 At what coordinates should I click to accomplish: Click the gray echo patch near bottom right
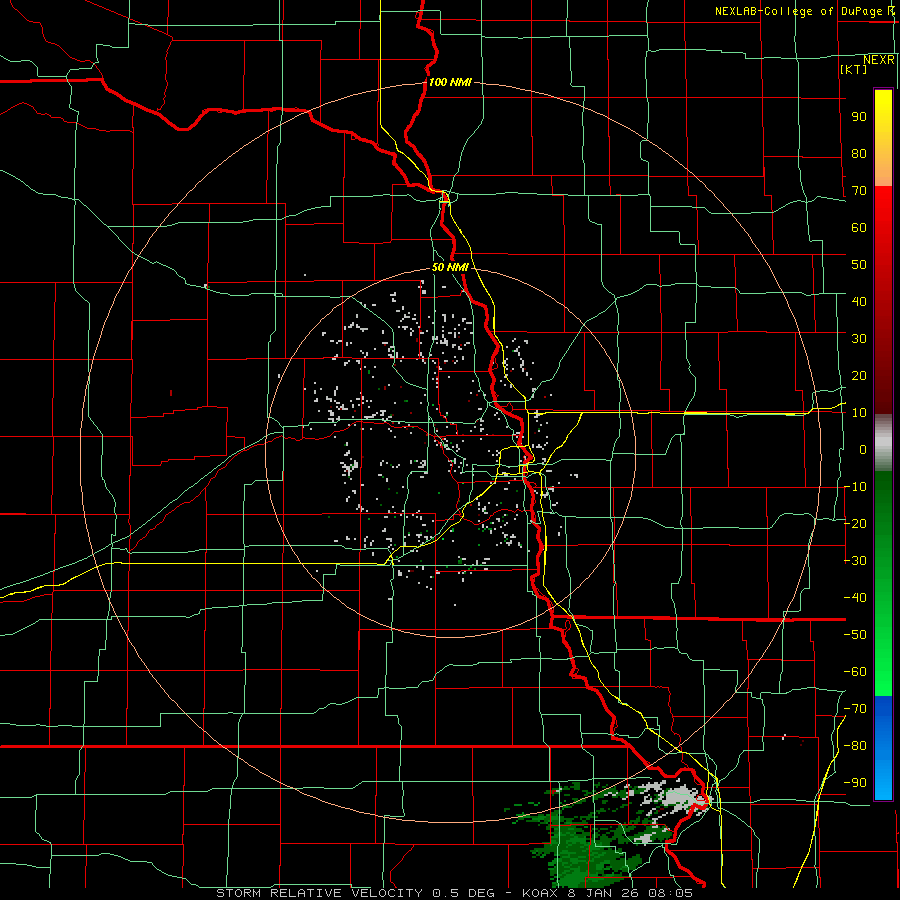tap(677, 798)
